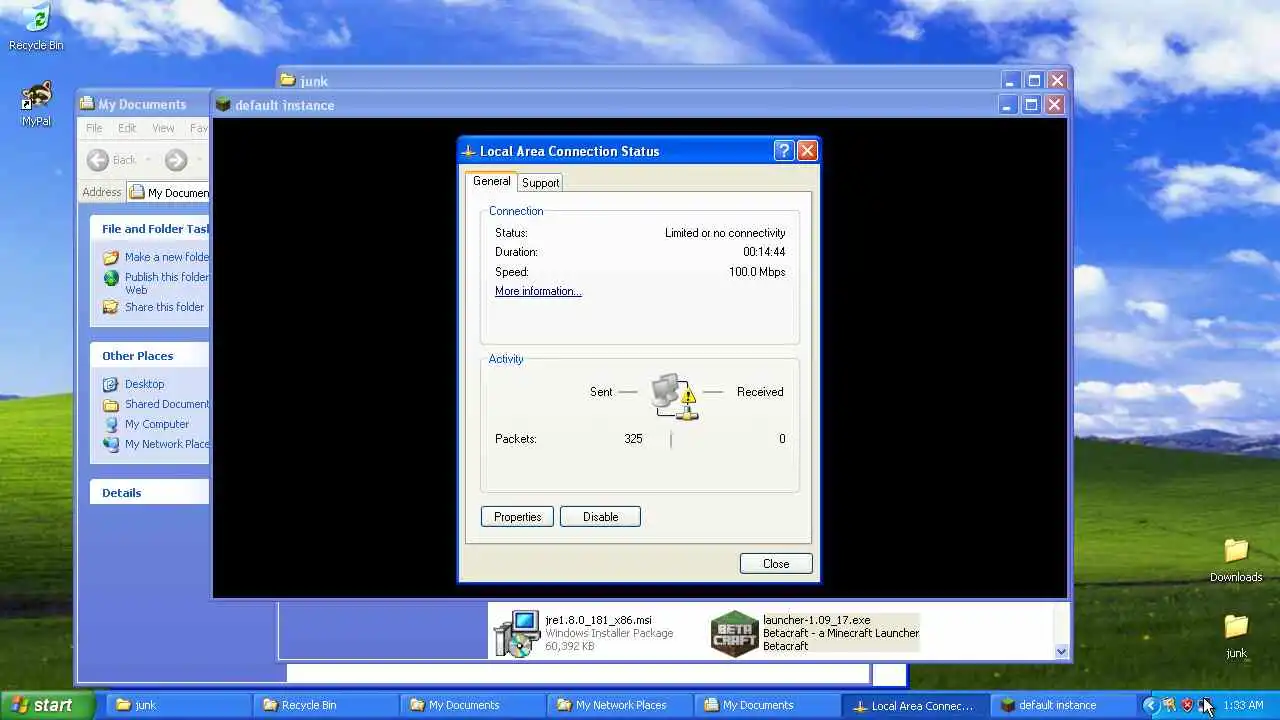
Task: Click the 100.0 Mbps speed value
Action: click(x=757, y=272)
